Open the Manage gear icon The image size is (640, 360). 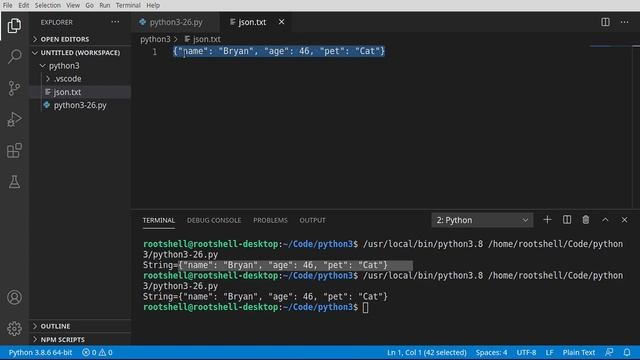pos(14,328)
